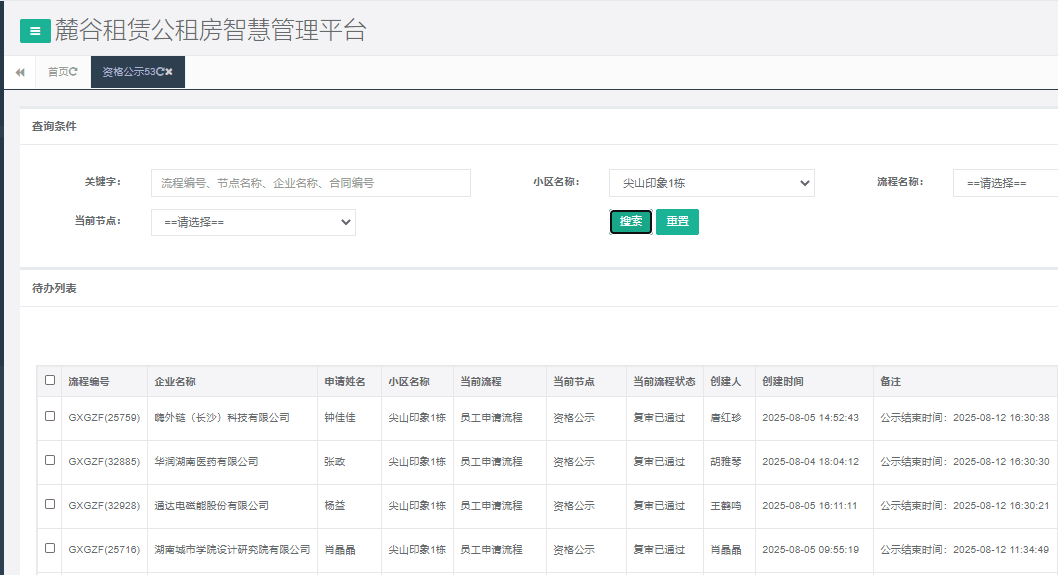Refresh icon on the 资格公示53 tab

pos(160,72)
